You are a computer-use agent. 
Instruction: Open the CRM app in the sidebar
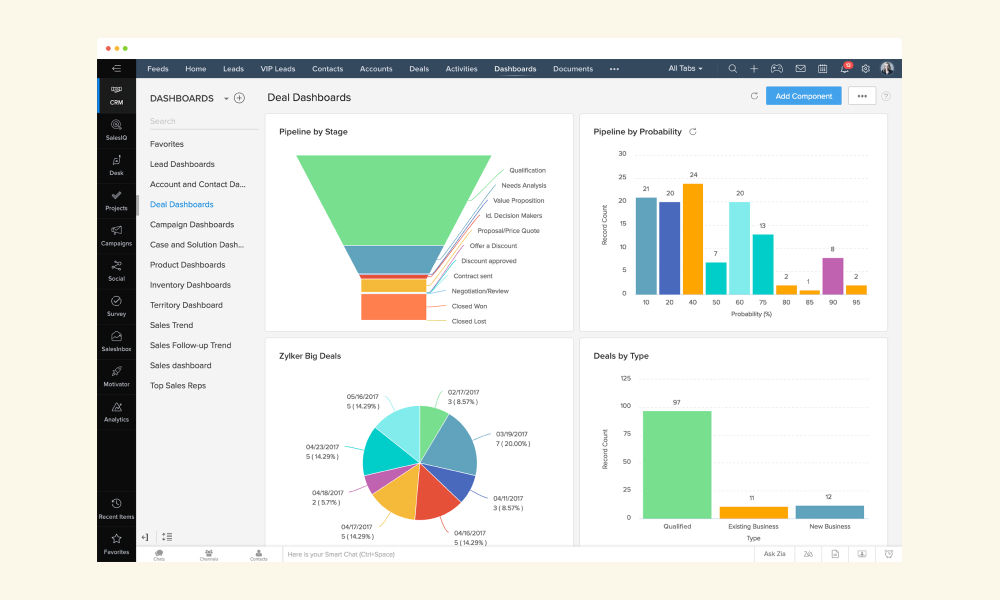point(116,95)
